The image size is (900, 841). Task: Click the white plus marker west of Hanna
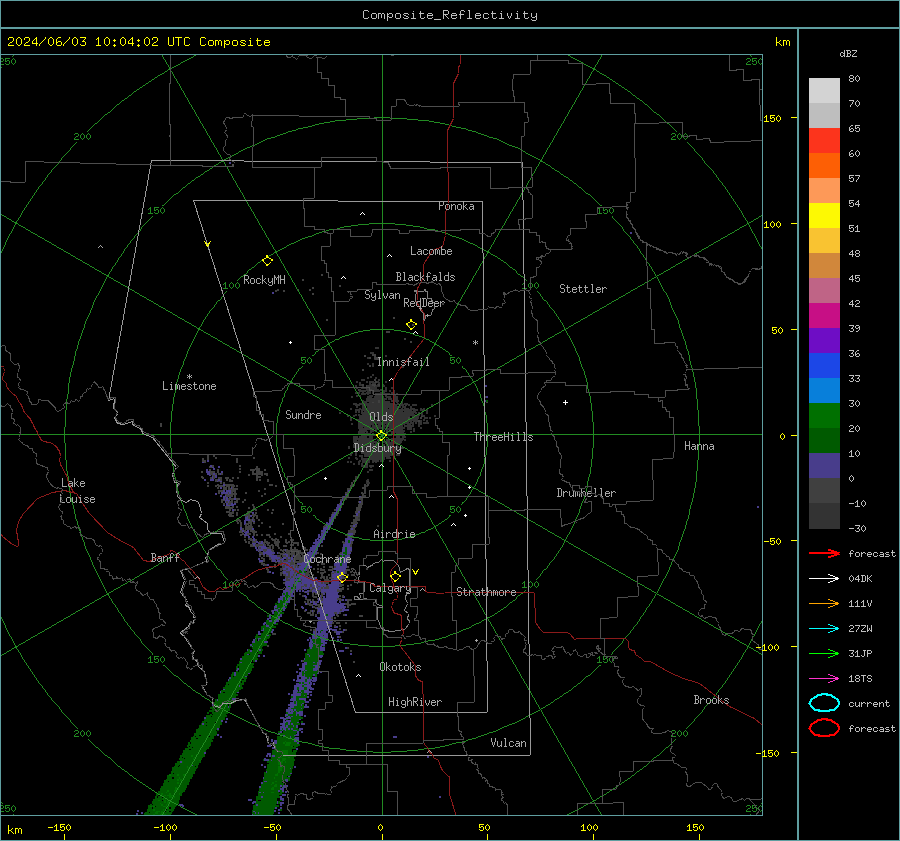click(565, 402)
